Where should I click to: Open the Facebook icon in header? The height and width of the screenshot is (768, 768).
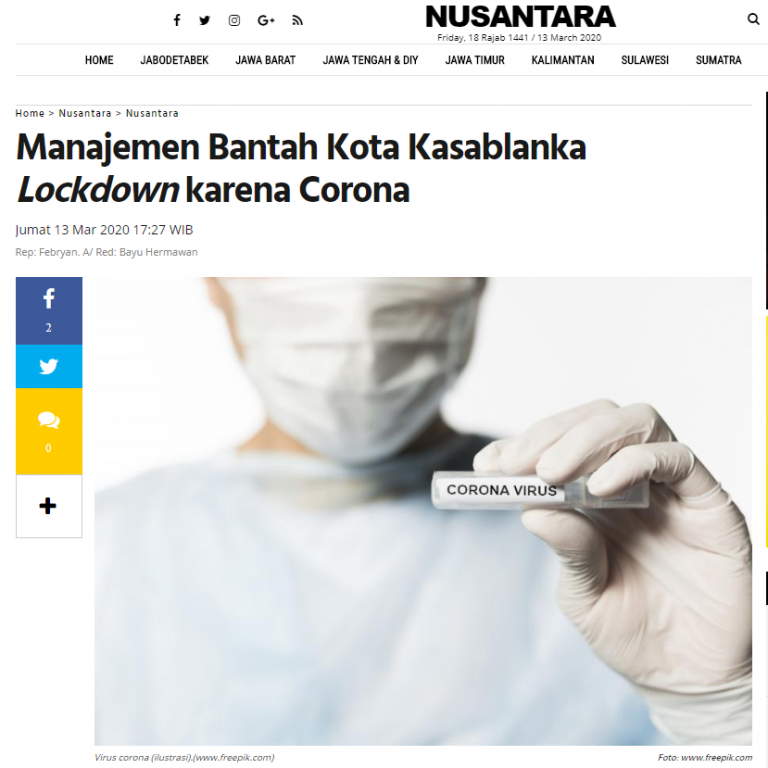point(177,20)
